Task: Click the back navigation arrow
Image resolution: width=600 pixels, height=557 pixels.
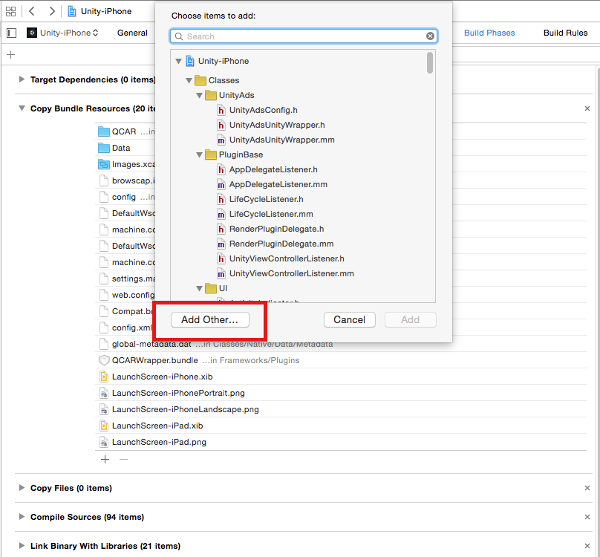Action: (31, 11)
